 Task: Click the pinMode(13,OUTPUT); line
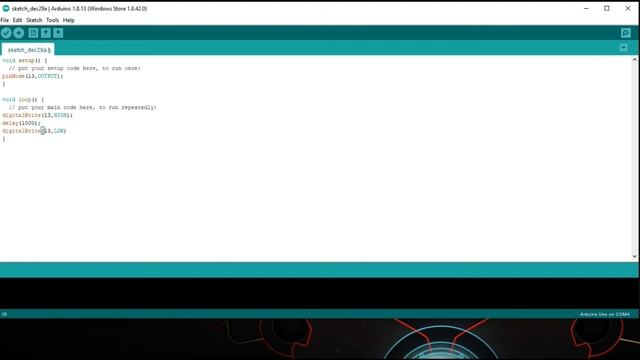click(33, 76)
